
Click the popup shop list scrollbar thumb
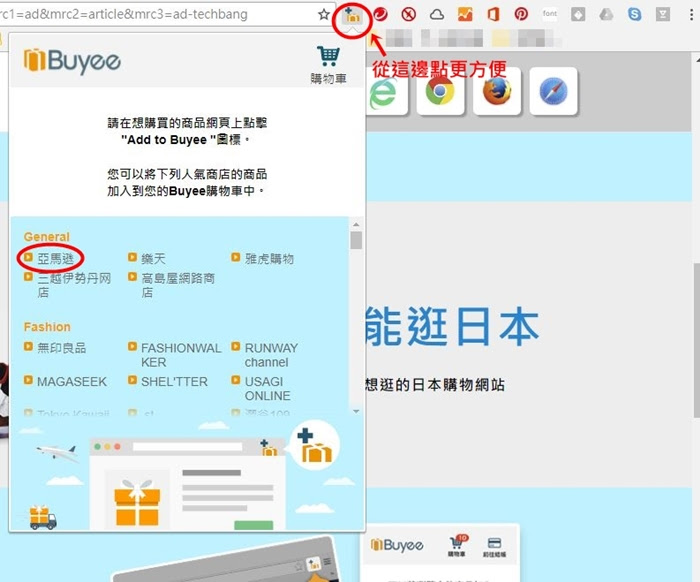[x=356, y=240]
